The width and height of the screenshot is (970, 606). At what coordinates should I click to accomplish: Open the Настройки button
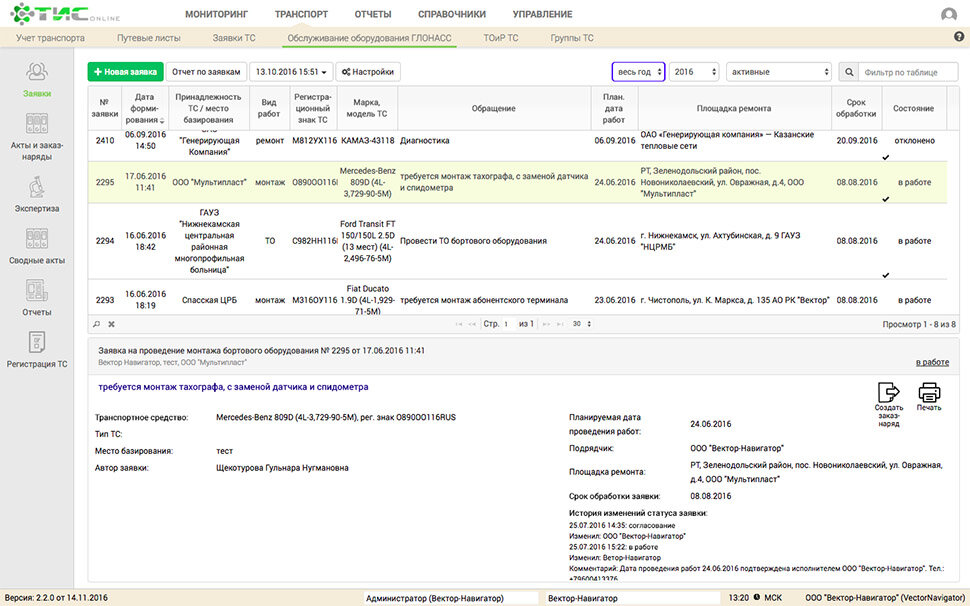[368, 72]
